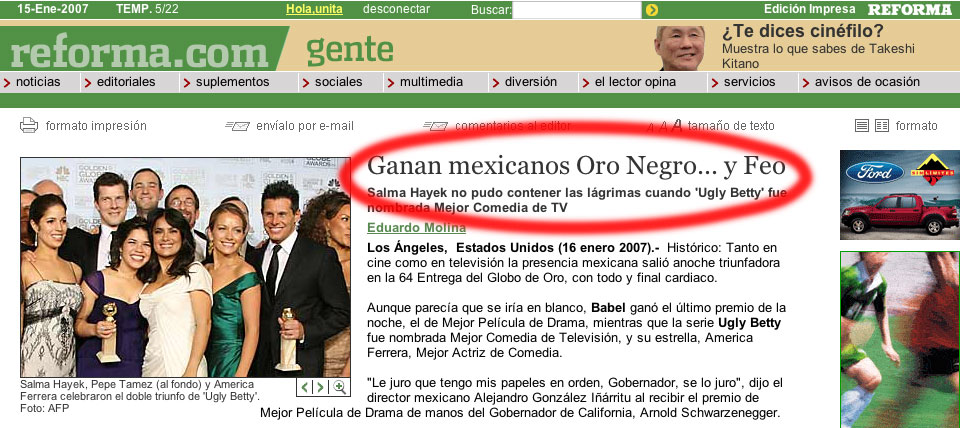Viewport: 961px width, 428px height.
Task: Click the printer icon for formato impresión
Action: pos(29,126)
